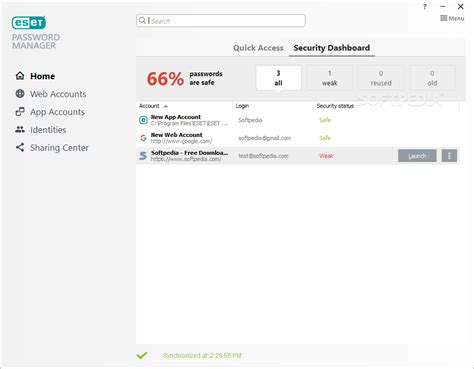The width and height of the screenshot is (474, 369).
Task: Go to Web Accounts
Action: (x=58, y=94)
